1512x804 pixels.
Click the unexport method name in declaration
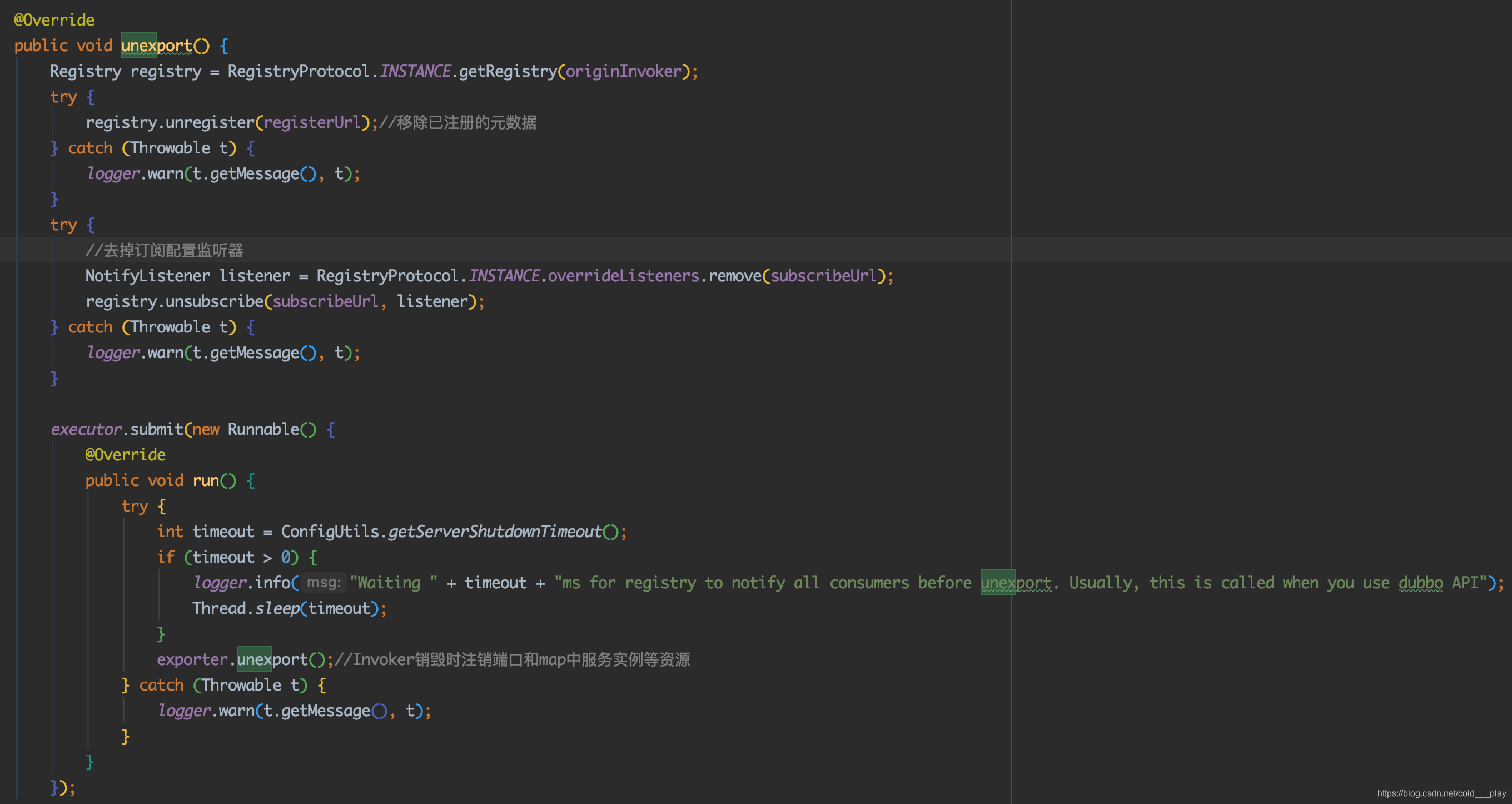157,46
